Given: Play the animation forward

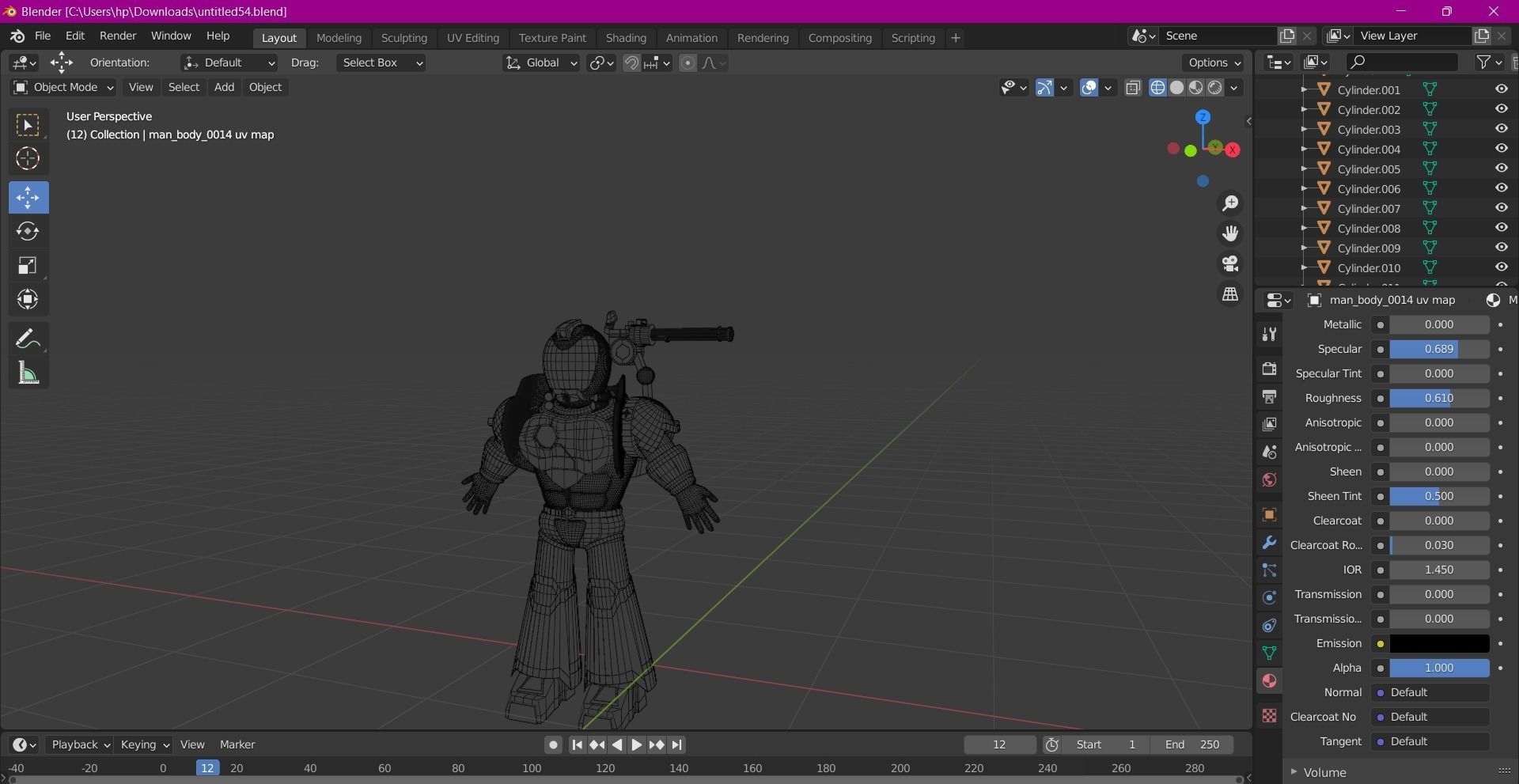Looking at the screenshot, I should tap(636, 744).
